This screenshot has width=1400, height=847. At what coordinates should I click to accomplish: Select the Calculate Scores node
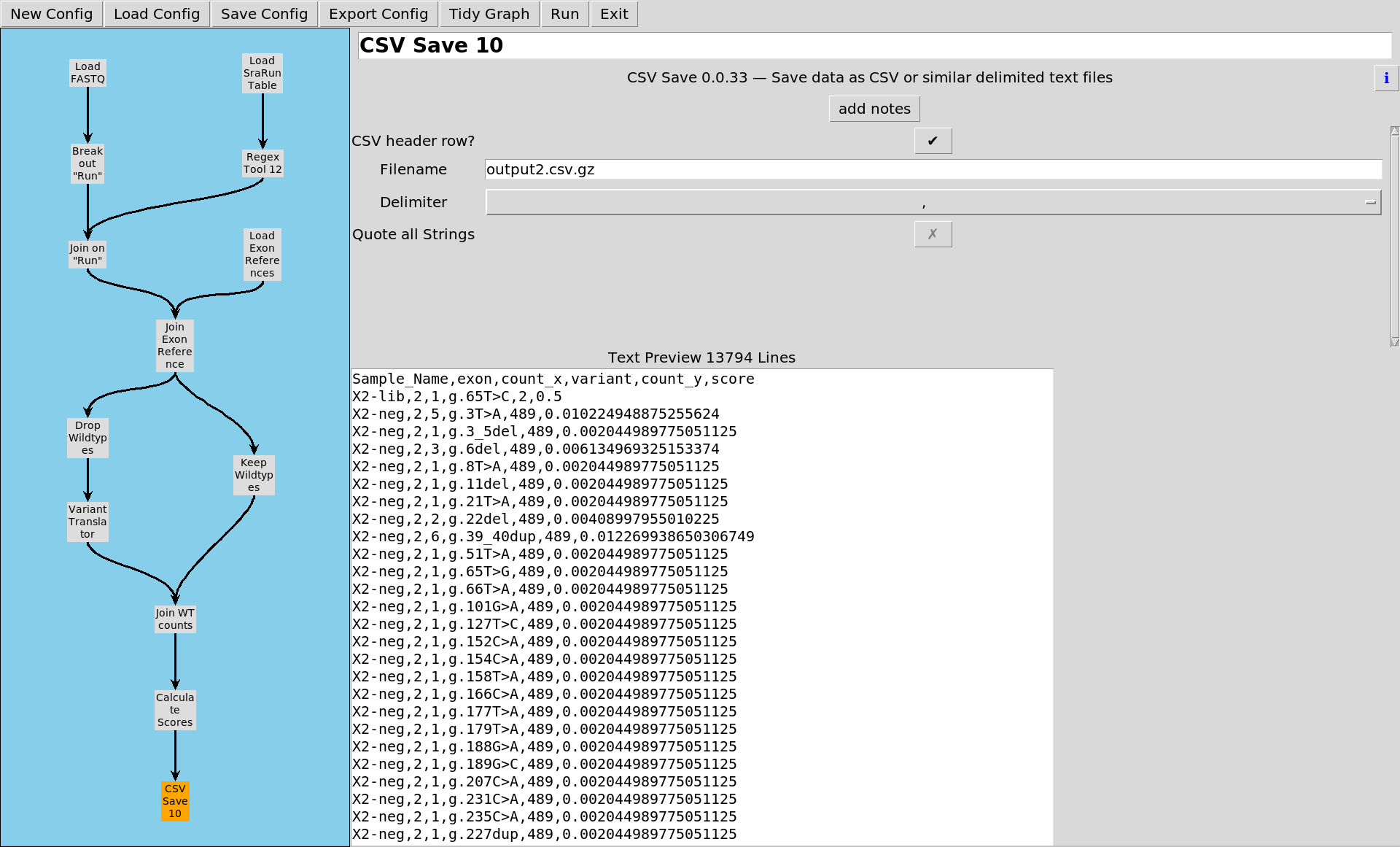pos(175,710)
